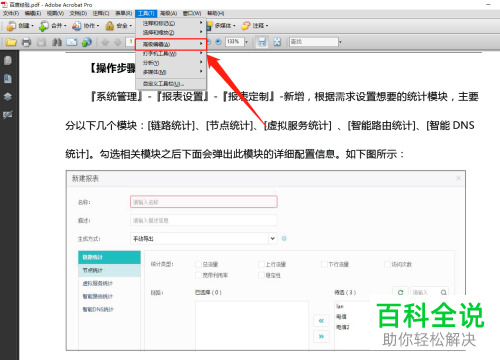Click the Print icon in toolbar

(x=26, y=42)
